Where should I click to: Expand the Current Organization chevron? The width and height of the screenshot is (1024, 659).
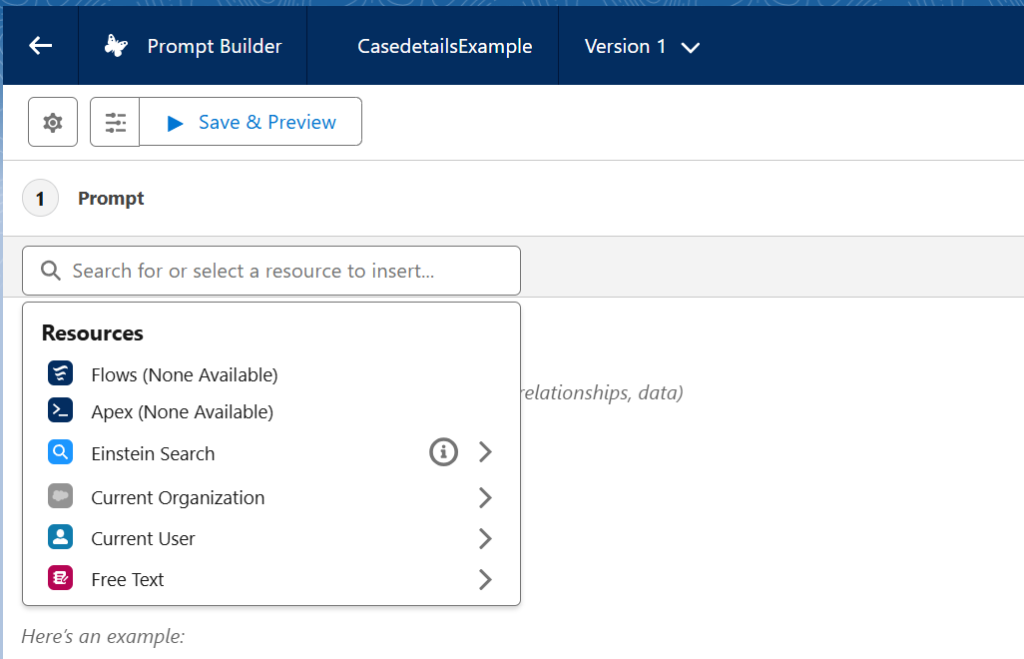tap(485, 498)
